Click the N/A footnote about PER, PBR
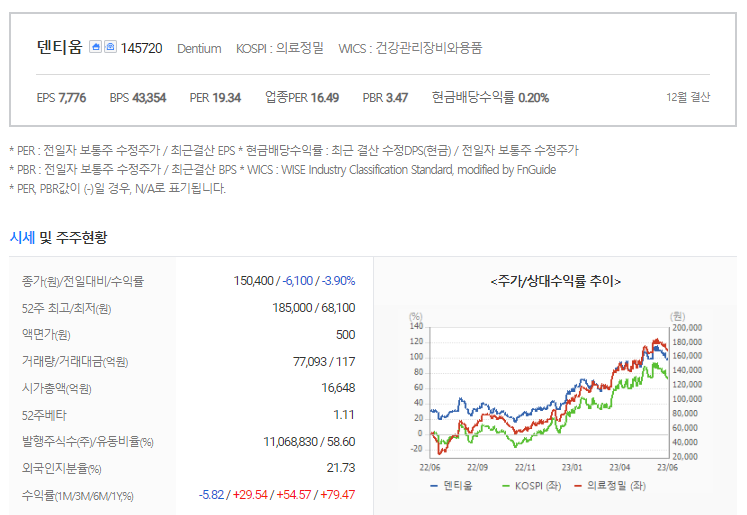Screen dimensions: 747x515 pos(117,189)
